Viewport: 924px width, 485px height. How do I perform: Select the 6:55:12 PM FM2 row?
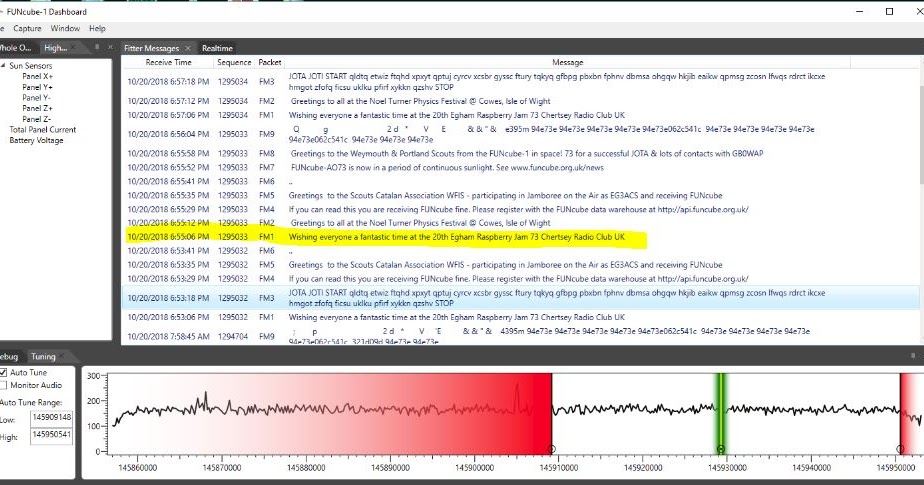[521, 223]
